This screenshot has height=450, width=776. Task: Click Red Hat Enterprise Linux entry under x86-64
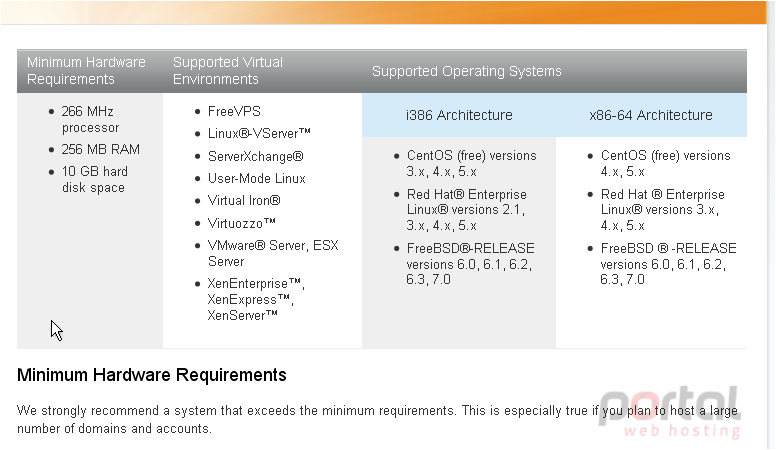tap(663, 209)
